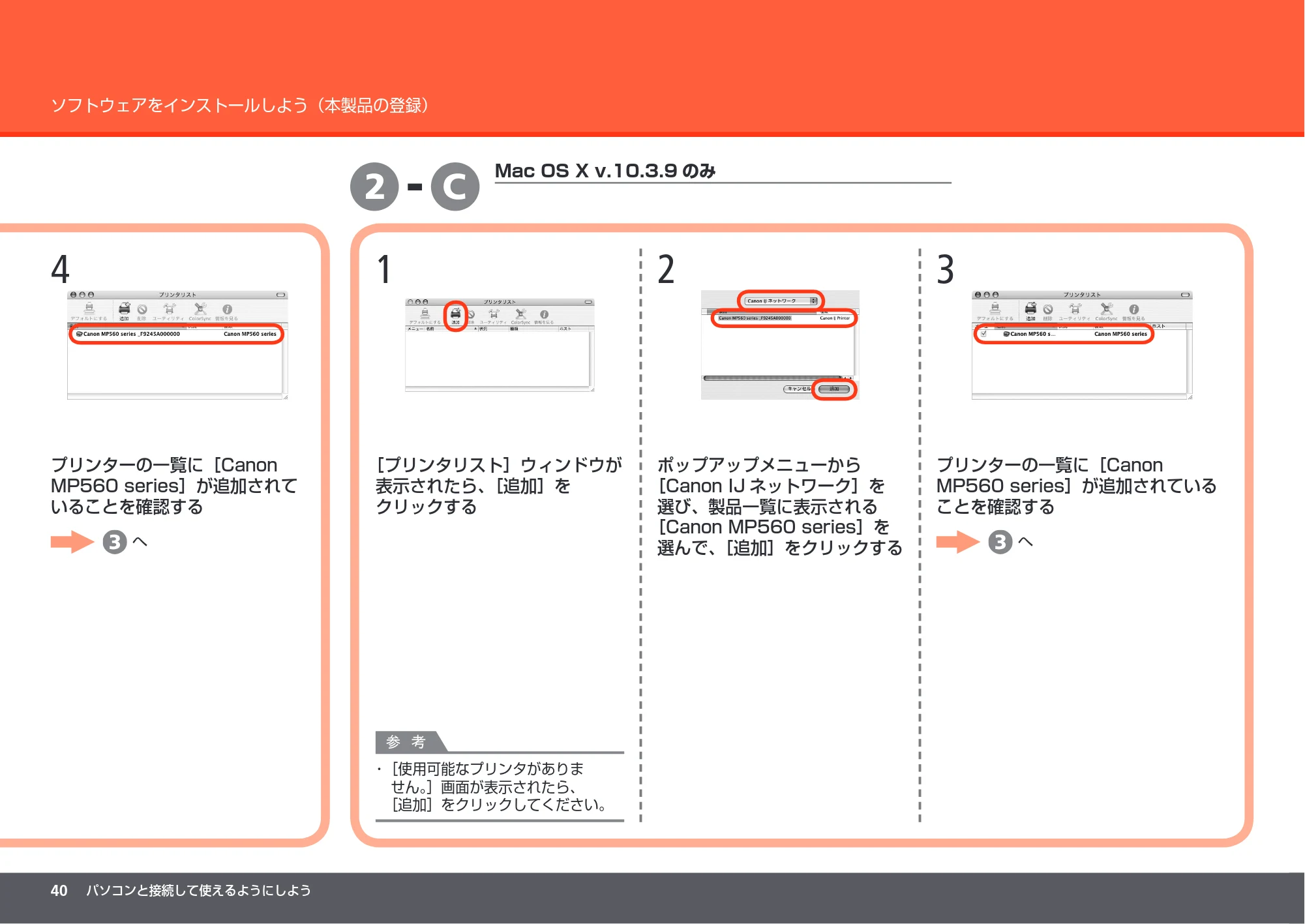The height and width of the screenshot is (924, 1305).
Task: Toggle toolbar pill button in step 1 window
Action: pyautogui.click(x=588, y=302)
